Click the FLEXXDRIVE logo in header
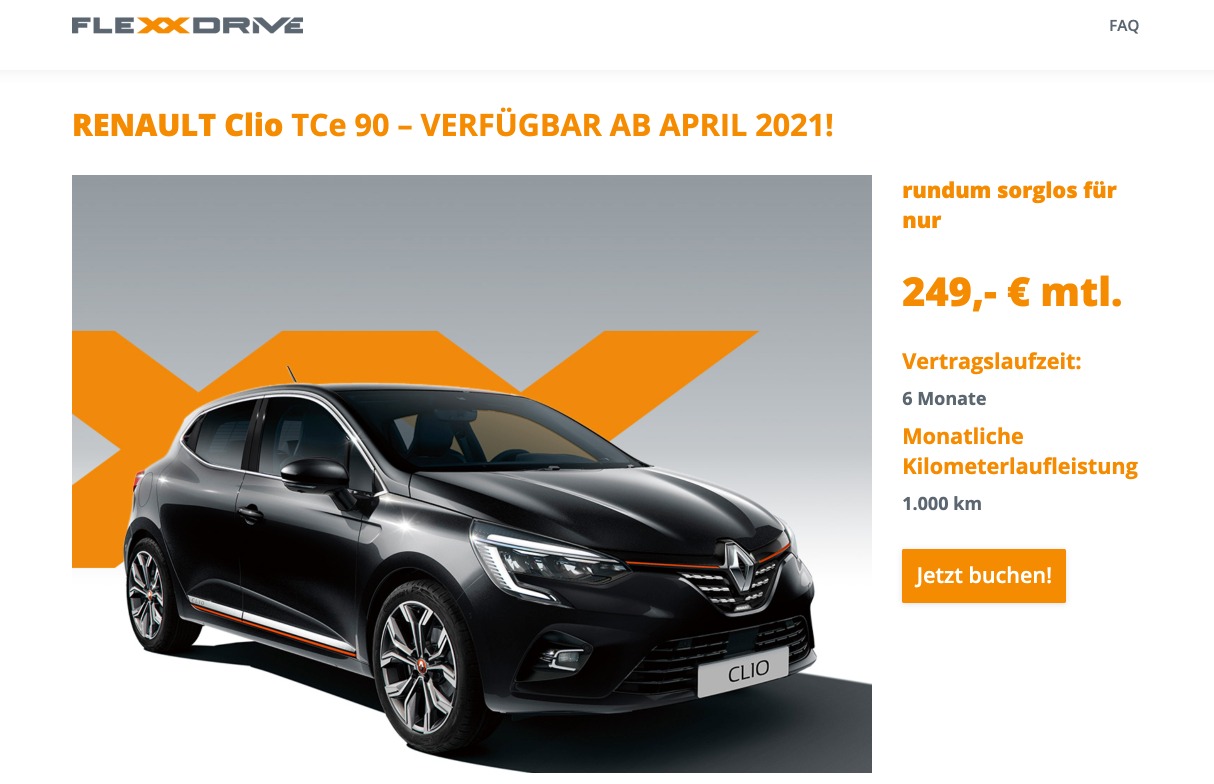Image resolution: width=1214 pixels, height=784 pixels. tap(187, 25)
